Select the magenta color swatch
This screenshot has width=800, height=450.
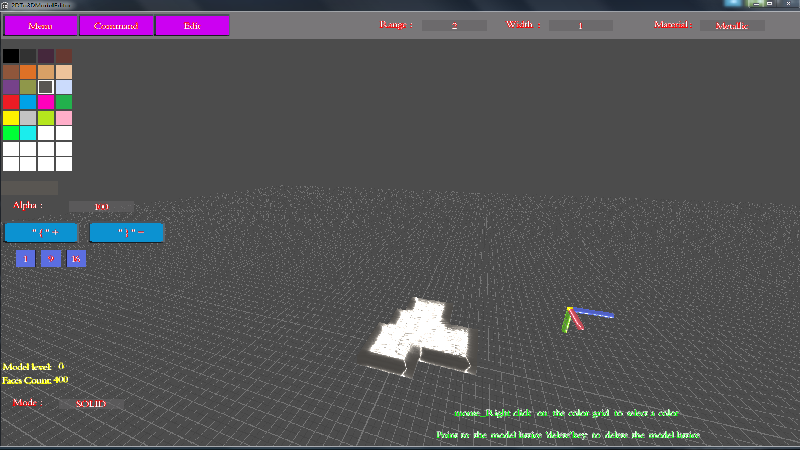click(x=46, y=102)
